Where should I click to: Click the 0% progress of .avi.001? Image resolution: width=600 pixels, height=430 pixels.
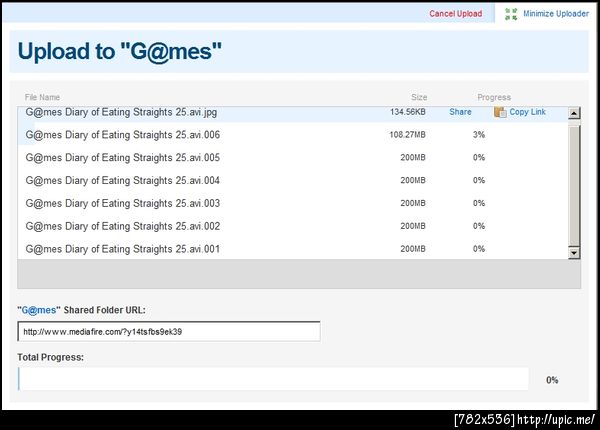point(479,249)
